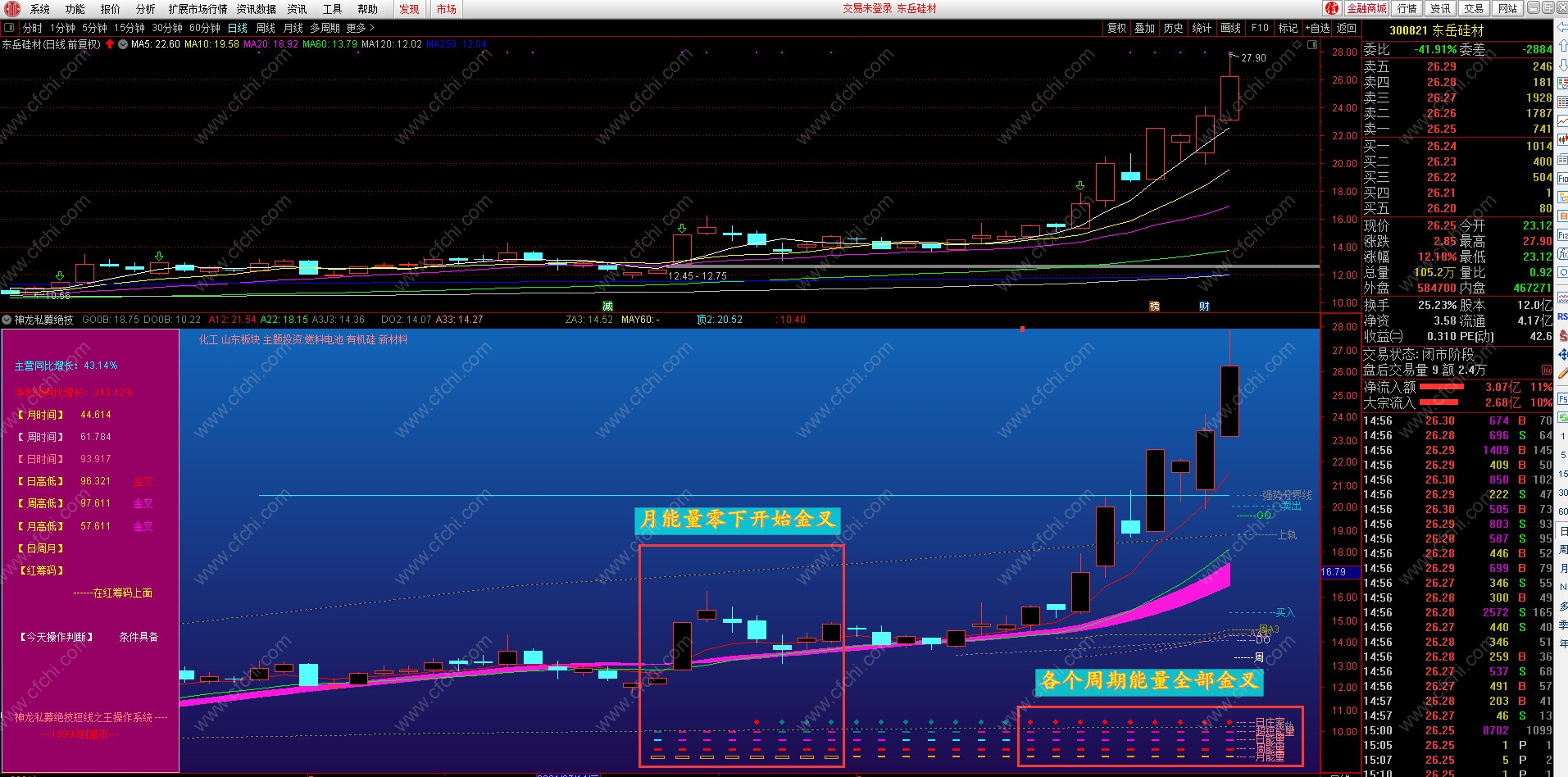This screenshot has height=777, width=1568.
Task: Open the 叠加 overlay dropdown
Action: point(1144,28)
